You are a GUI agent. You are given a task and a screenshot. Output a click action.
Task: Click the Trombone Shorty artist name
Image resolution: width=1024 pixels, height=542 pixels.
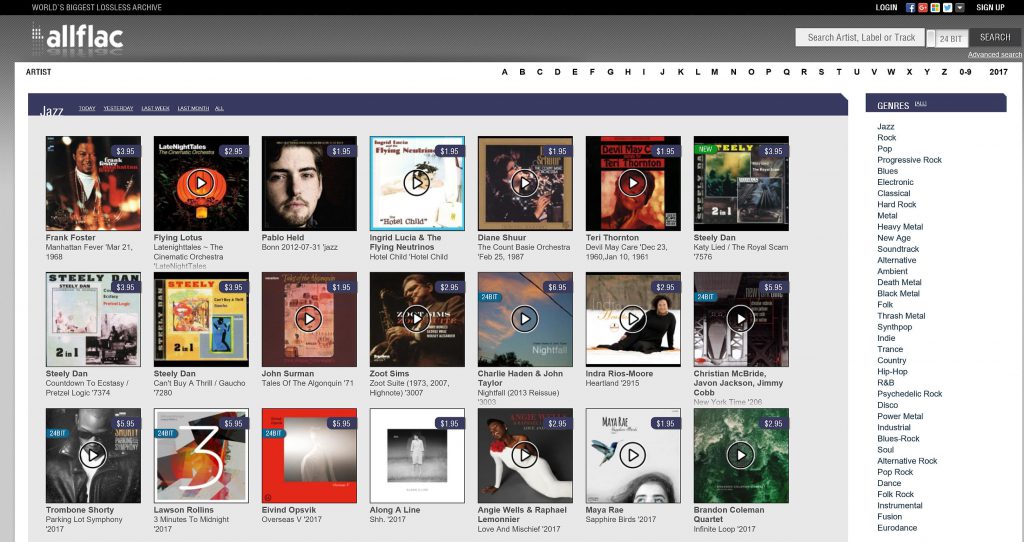click(x=80, y=510)
